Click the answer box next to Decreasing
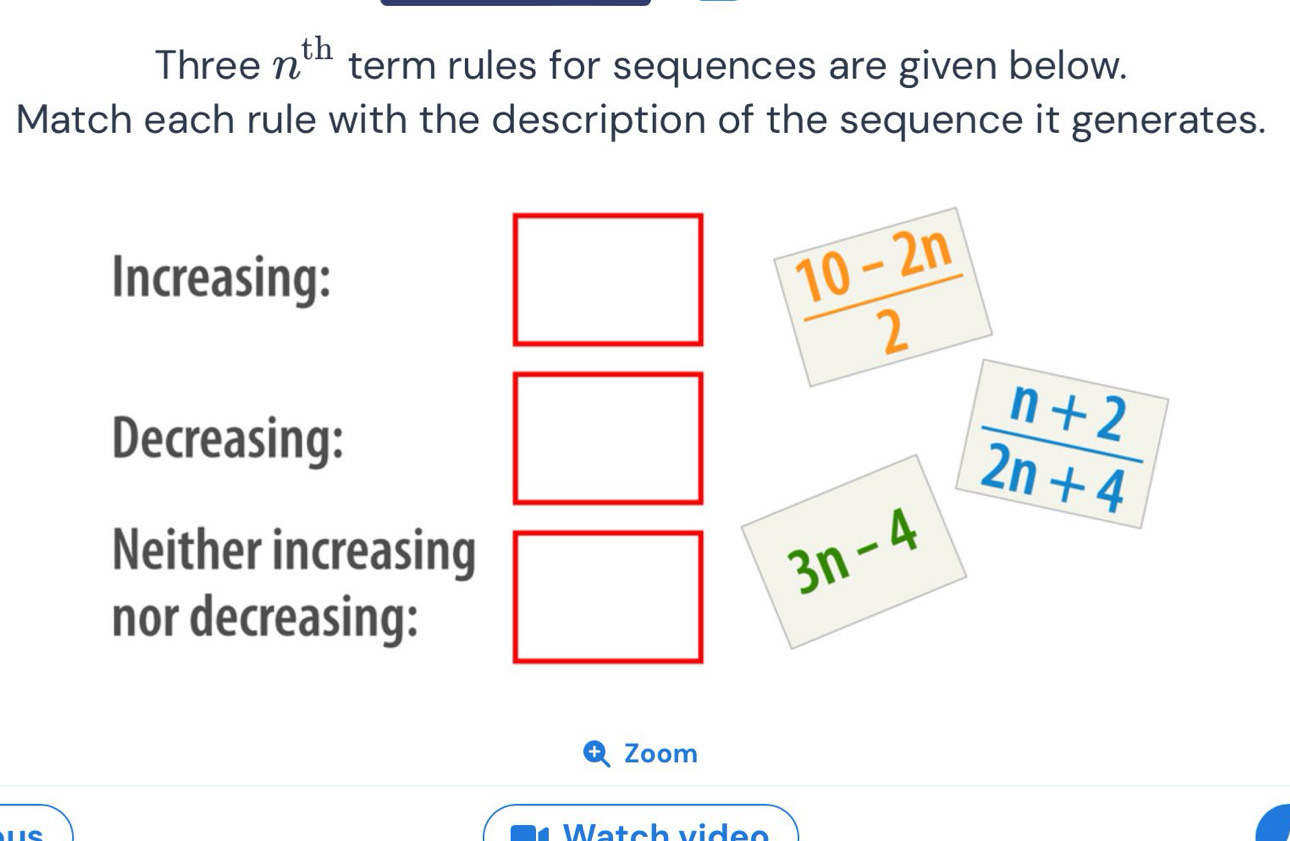Screen dimensions: 1290x841 [x=608, y=438]
